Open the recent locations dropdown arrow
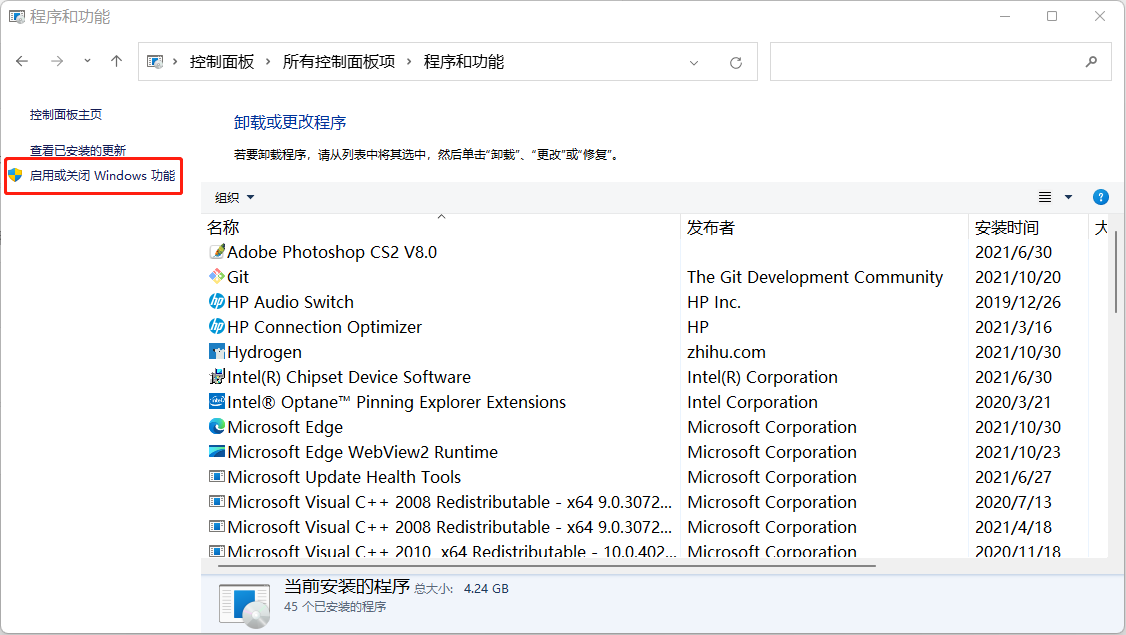 click(87, 62)
